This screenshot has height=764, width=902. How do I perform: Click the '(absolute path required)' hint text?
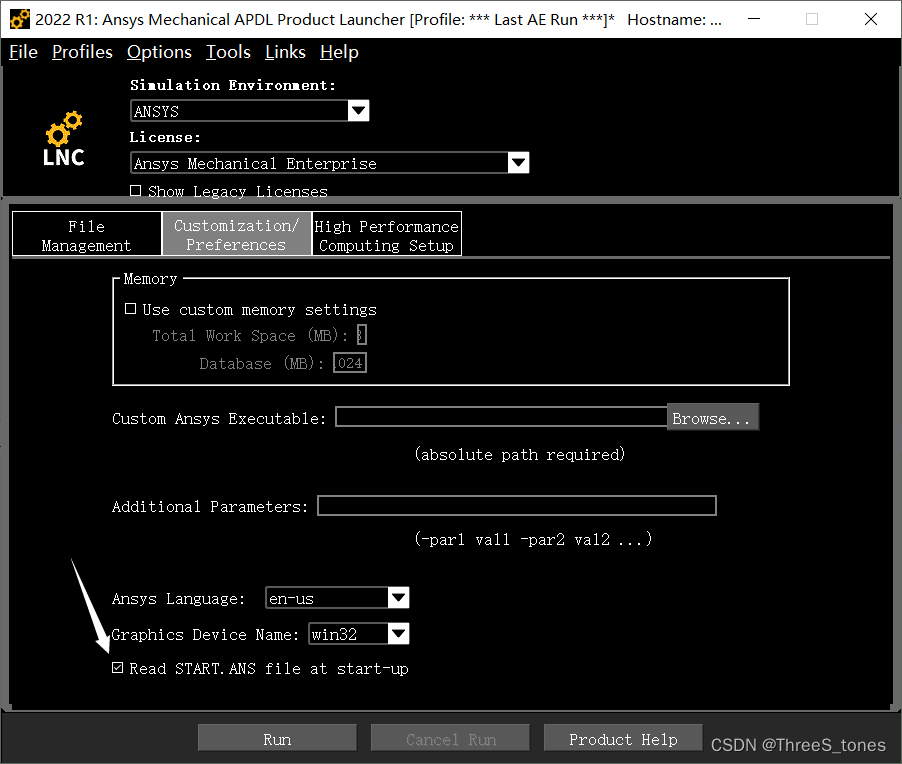pyautogui.click(x=519, y=454)
